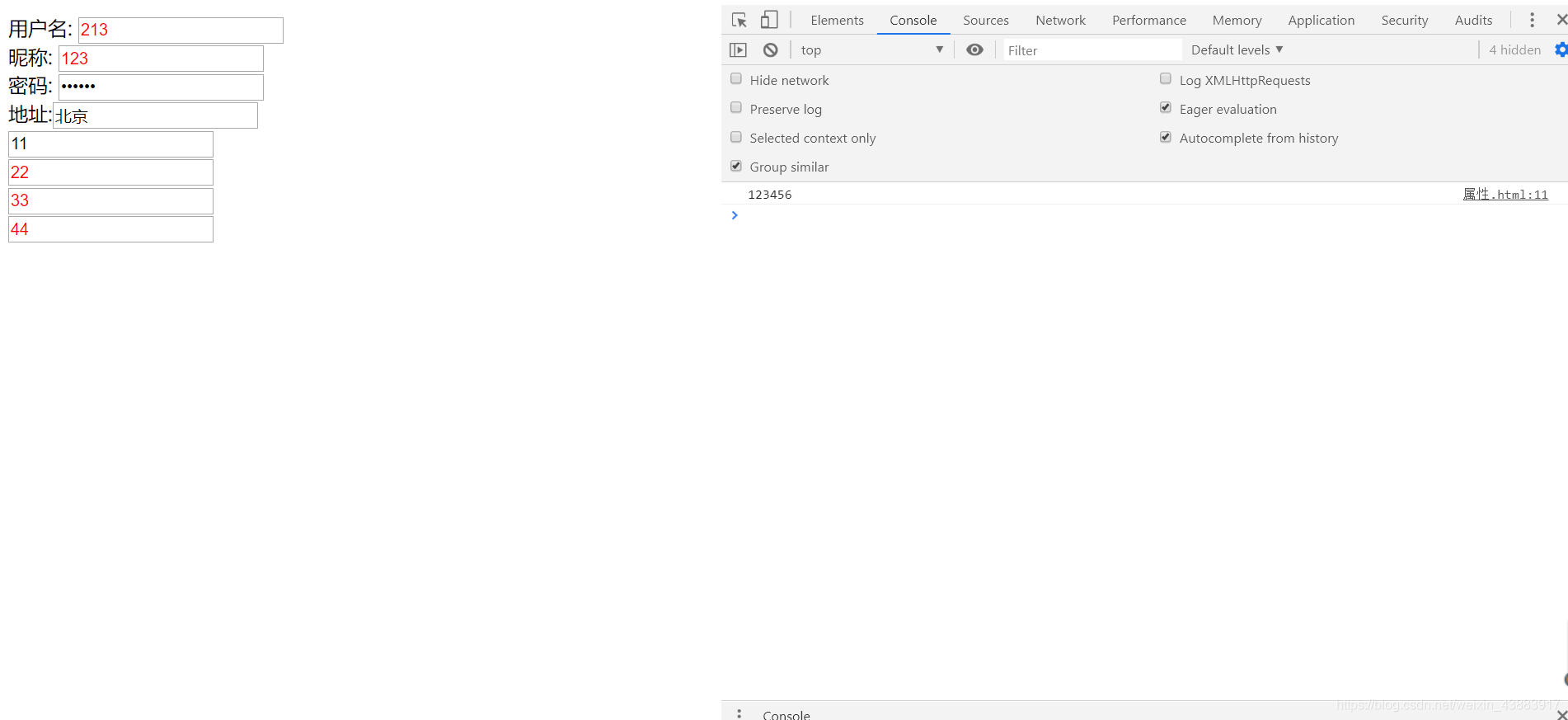Click the 地址 label text
1568x720 pixels.
click(31, 115)
